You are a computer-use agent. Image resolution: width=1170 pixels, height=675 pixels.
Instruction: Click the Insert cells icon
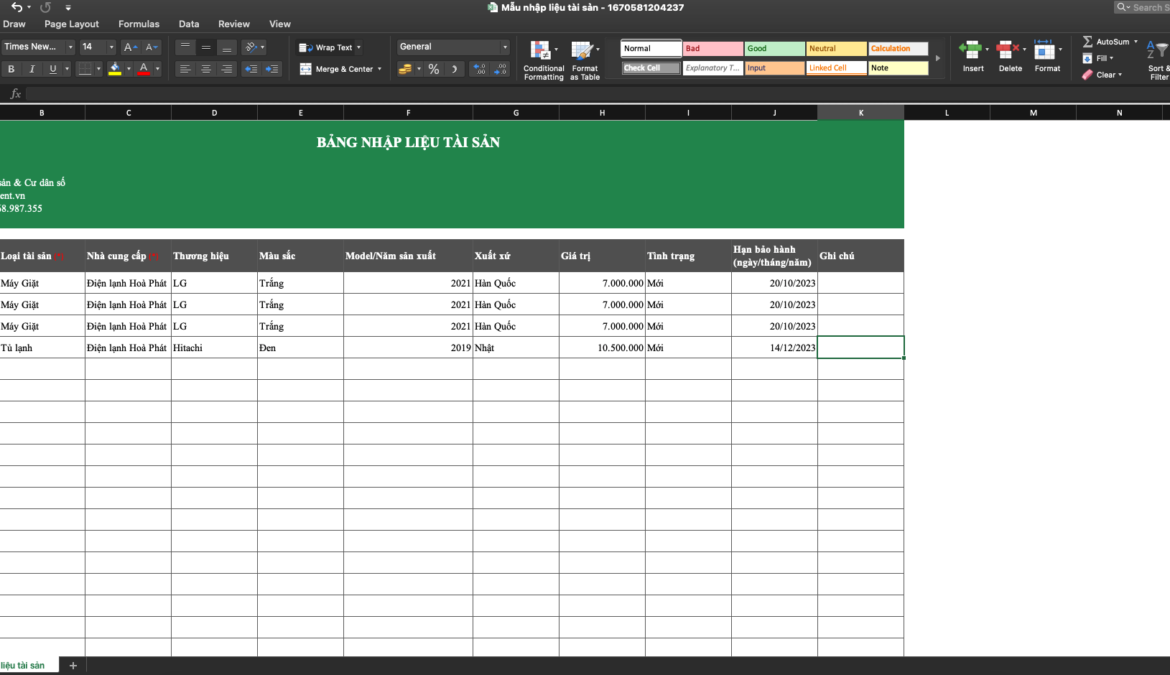pos(971,50)
